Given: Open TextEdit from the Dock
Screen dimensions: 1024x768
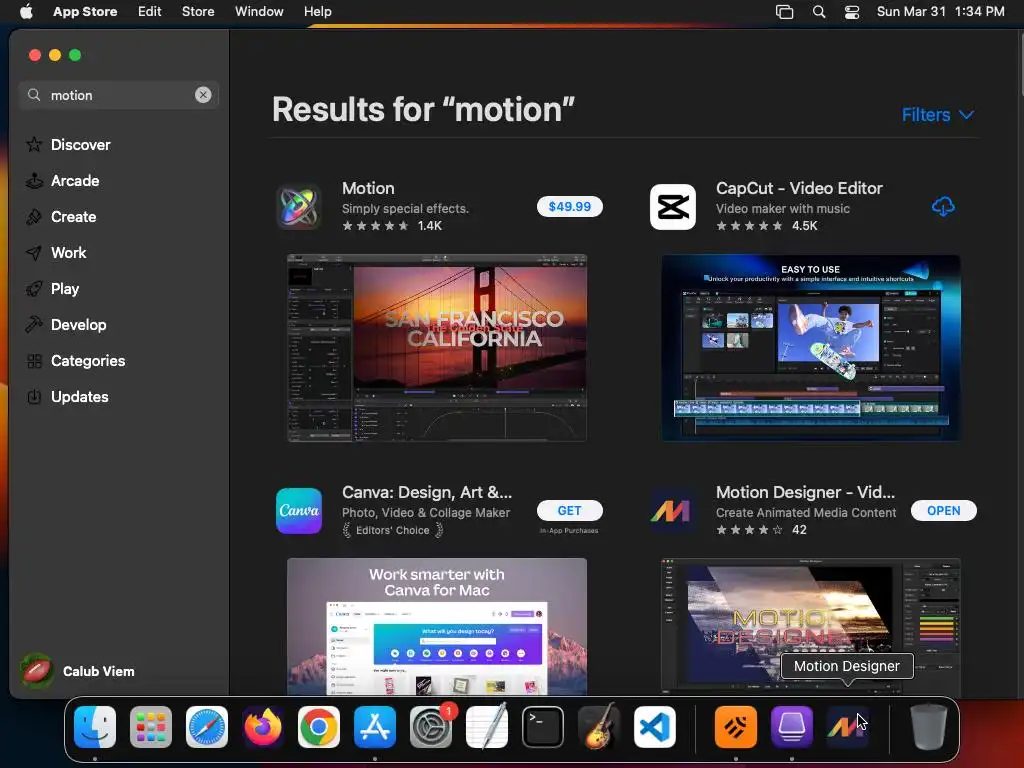Looking at the screenshot, I should tap(487, 727).
